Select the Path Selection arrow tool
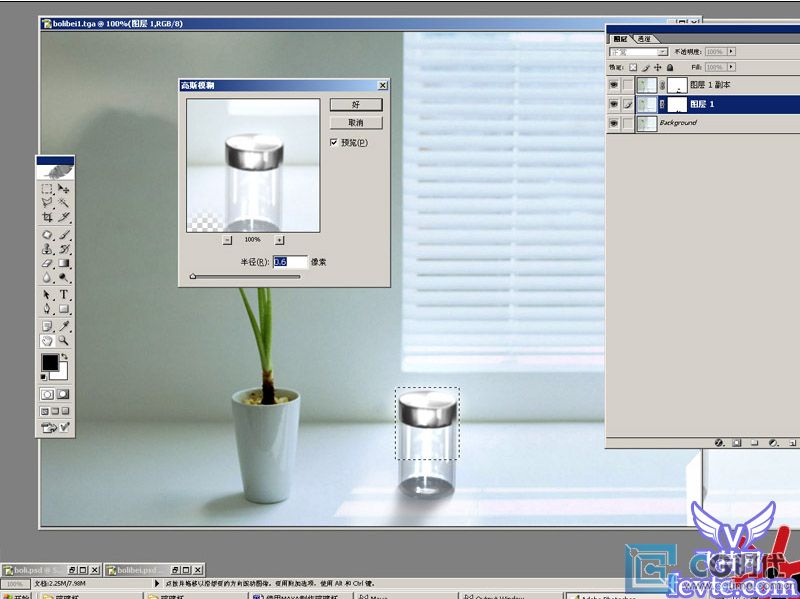Viewport: 800px width, 599px height. click(x=47, y=294)
